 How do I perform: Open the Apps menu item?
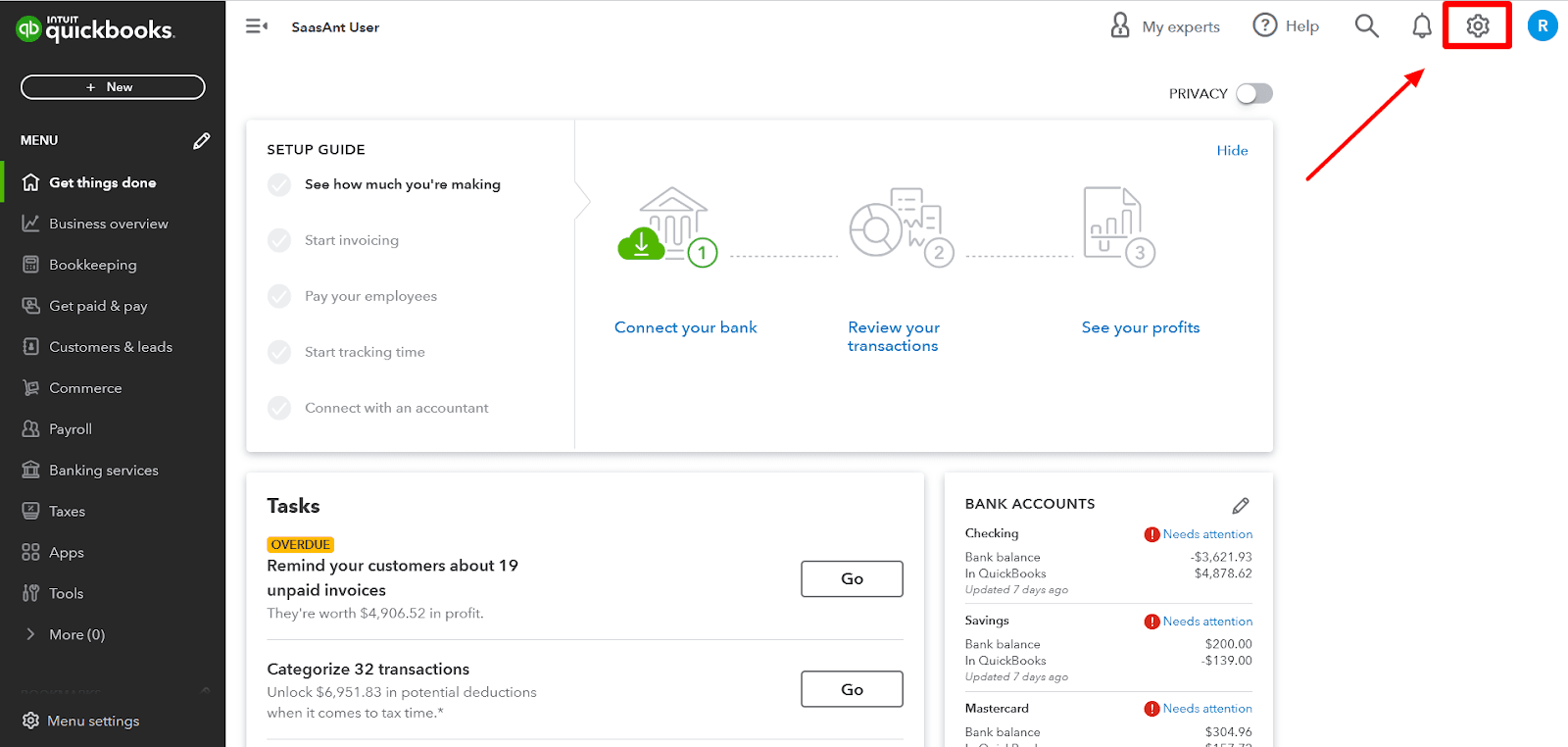(x=113, y=553)
